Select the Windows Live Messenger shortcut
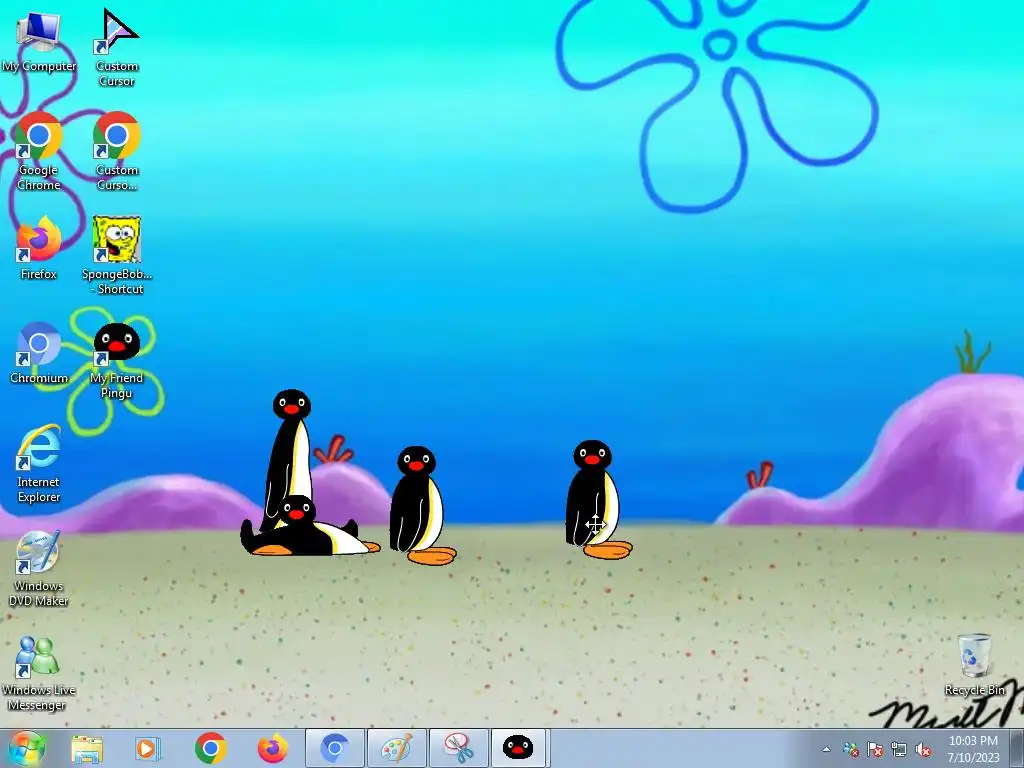This screenshot has width=1024, height=768. (39, 671)
